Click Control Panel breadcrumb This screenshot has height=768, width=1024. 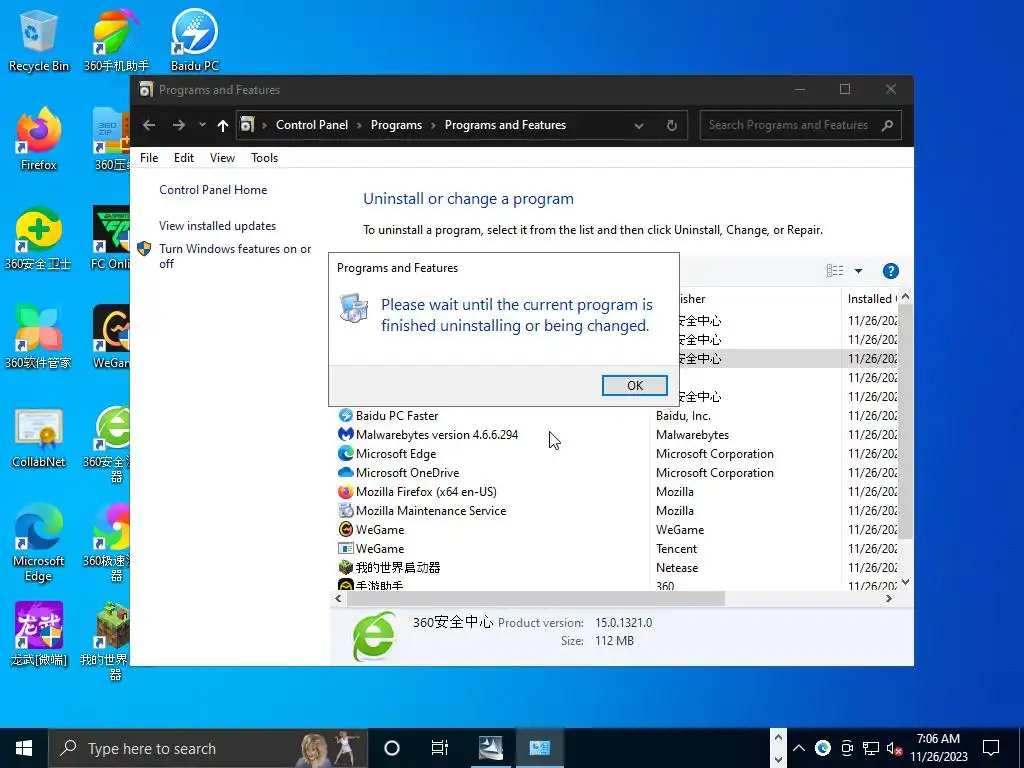(312, 125)
